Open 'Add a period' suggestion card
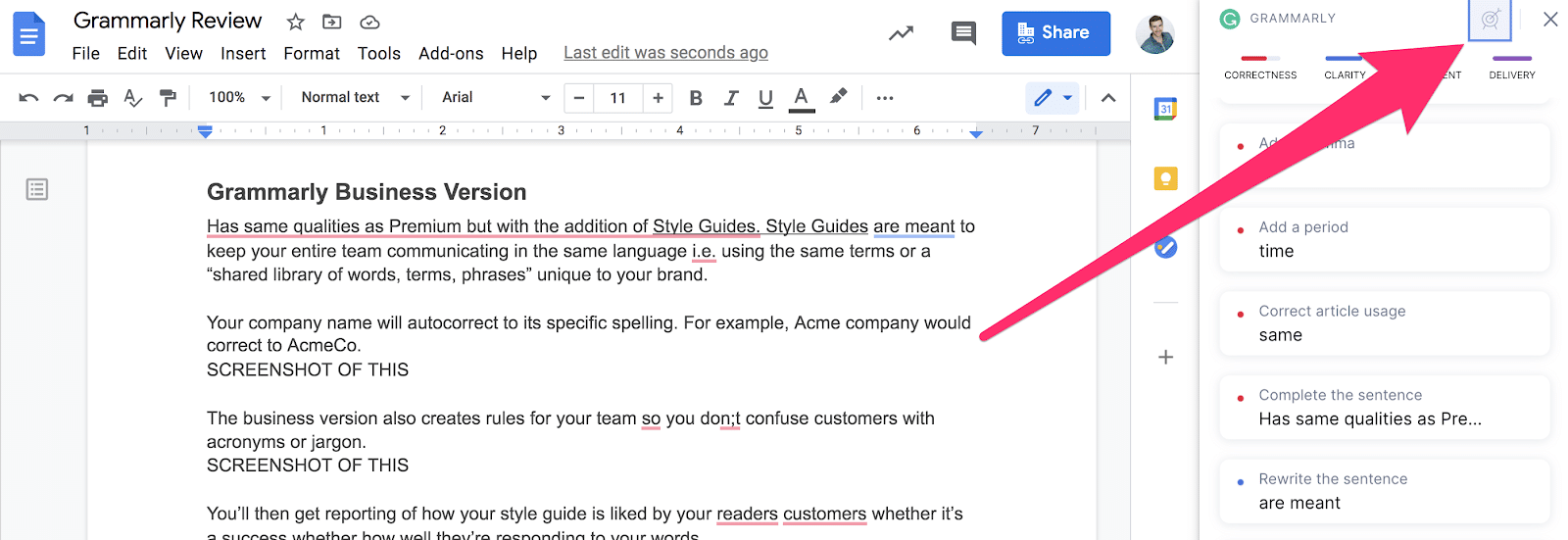Viewport: 1568px width, 540px height. [x=1385, y=239]
